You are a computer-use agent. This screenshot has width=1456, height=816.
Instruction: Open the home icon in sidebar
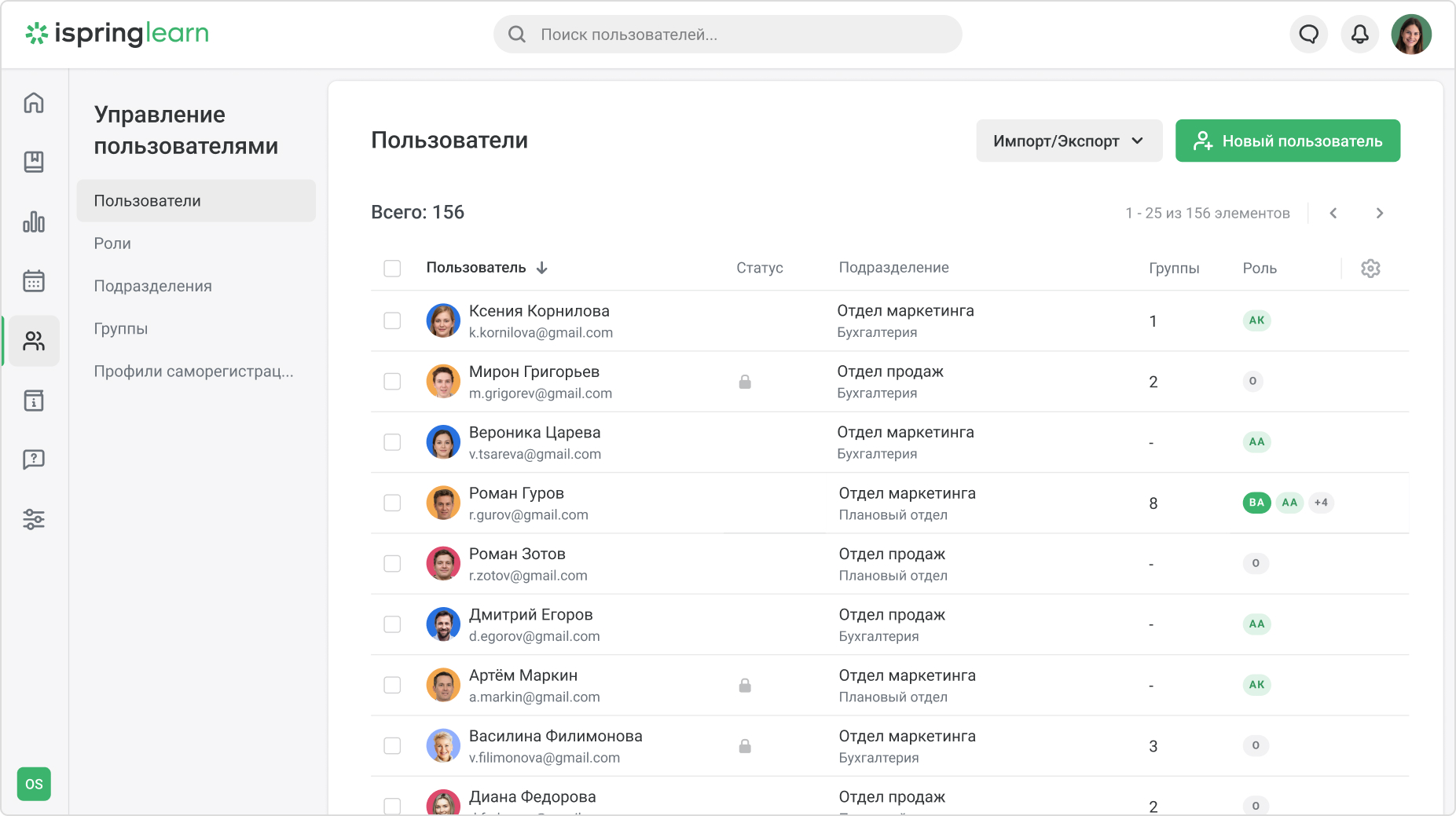coord(34,103)
